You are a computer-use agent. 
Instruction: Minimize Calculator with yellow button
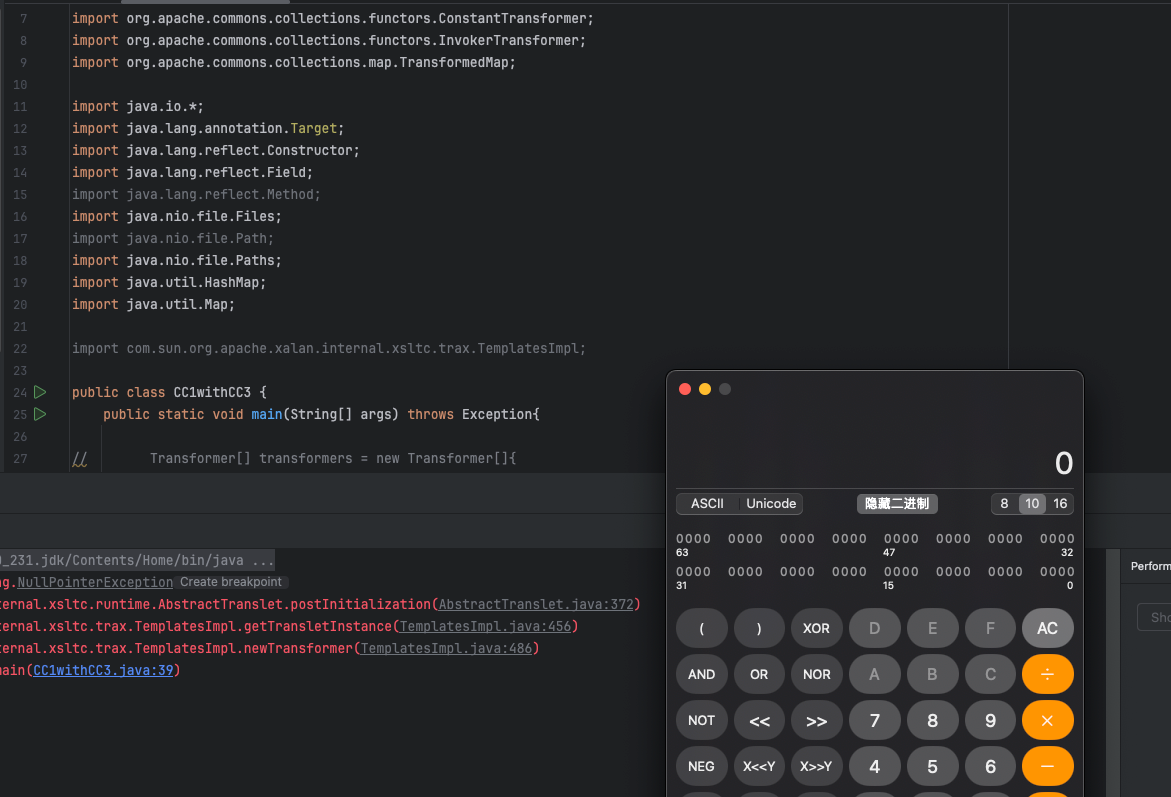pyautogui.click(x=705, y=389)
